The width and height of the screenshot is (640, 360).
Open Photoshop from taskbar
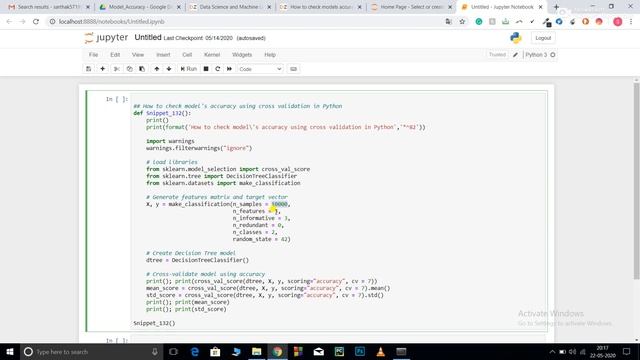click(360, 351)
